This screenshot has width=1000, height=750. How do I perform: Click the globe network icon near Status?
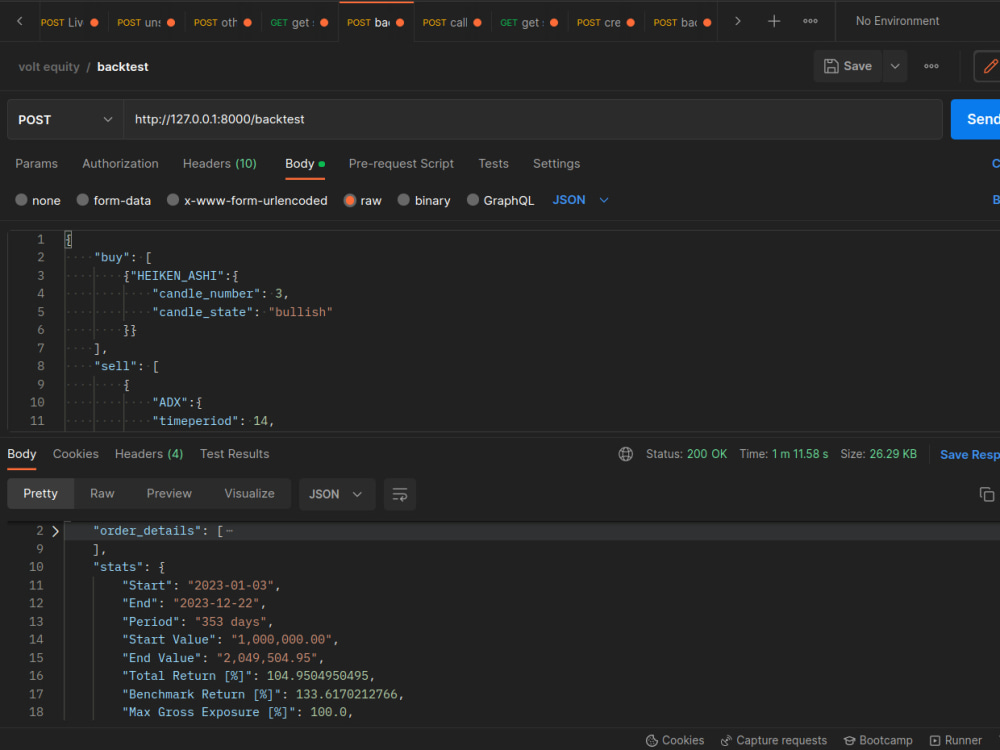pos(626,453)
